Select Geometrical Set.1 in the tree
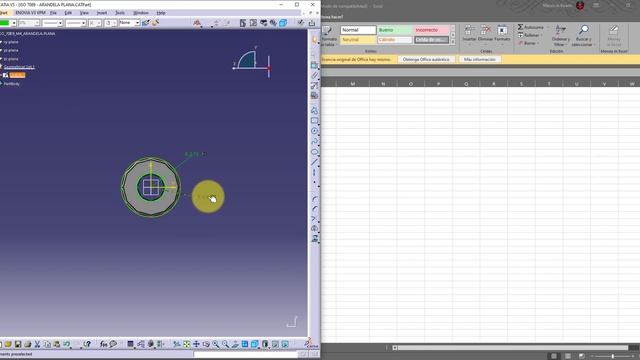The image size is (640, 360). (x=19, y=67)
